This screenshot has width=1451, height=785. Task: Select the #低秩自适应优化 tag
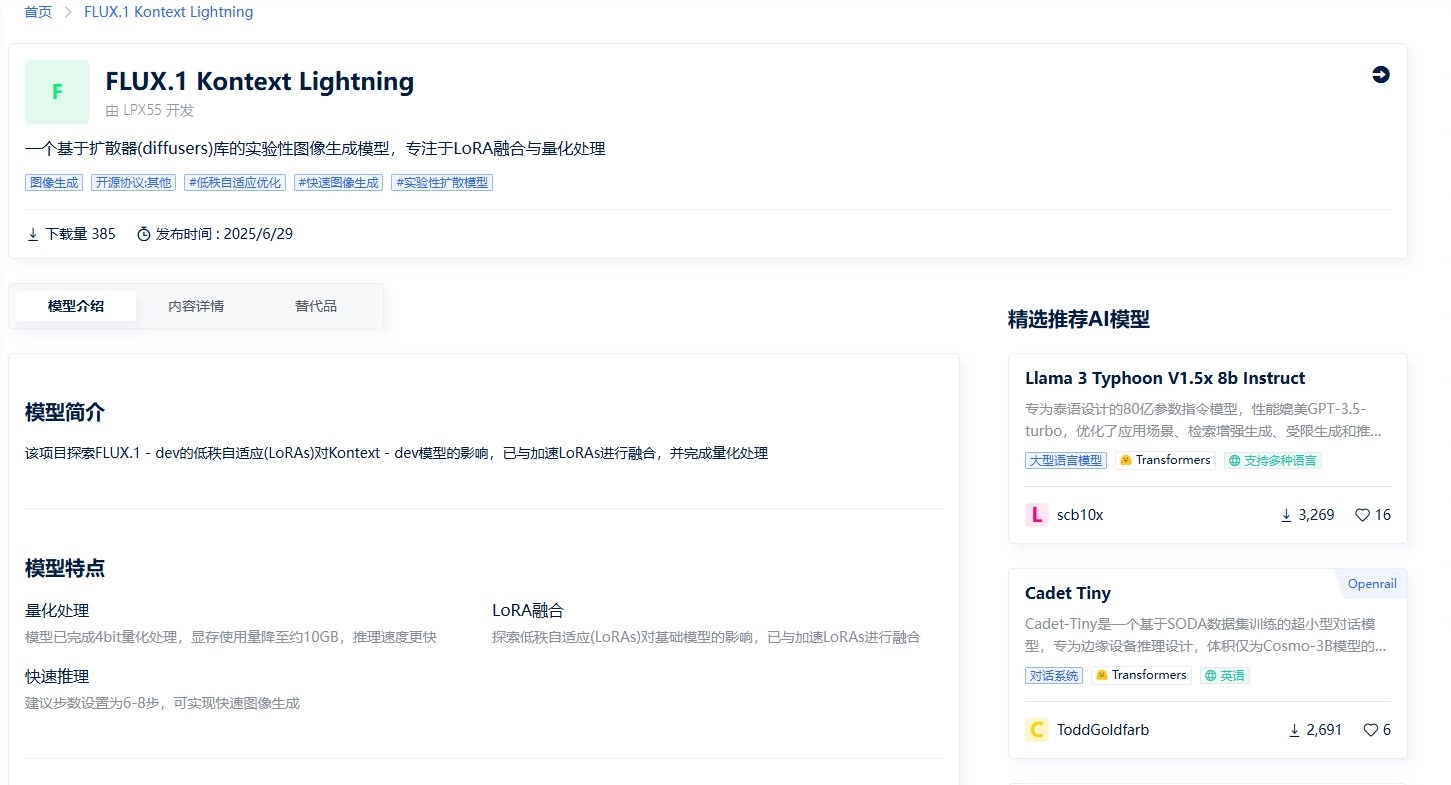click(235, 183)
